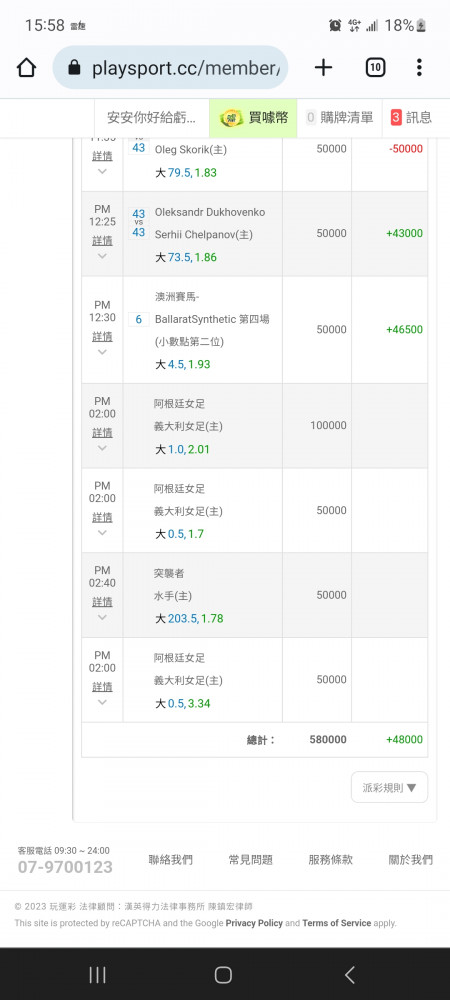Expand 派彩規則 dropdown
The height and width of the screenshot is (1000, 450).
click(x=389, y=787)
